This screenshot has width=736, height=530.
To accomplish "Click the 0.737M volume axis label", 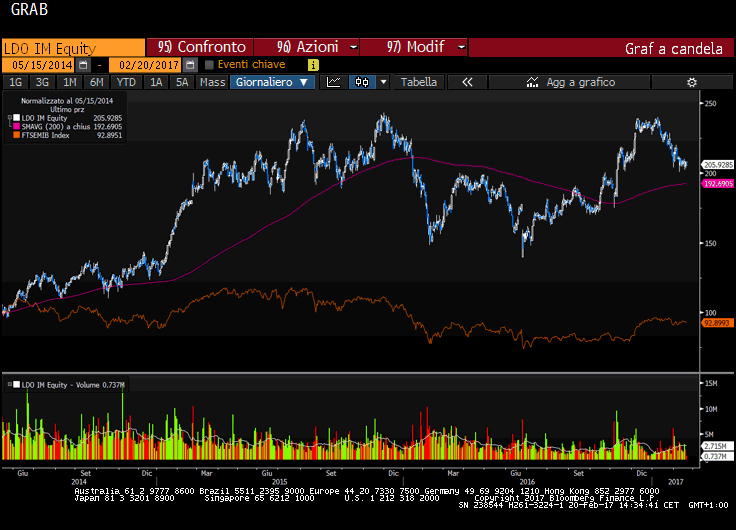I will [716, 456].
